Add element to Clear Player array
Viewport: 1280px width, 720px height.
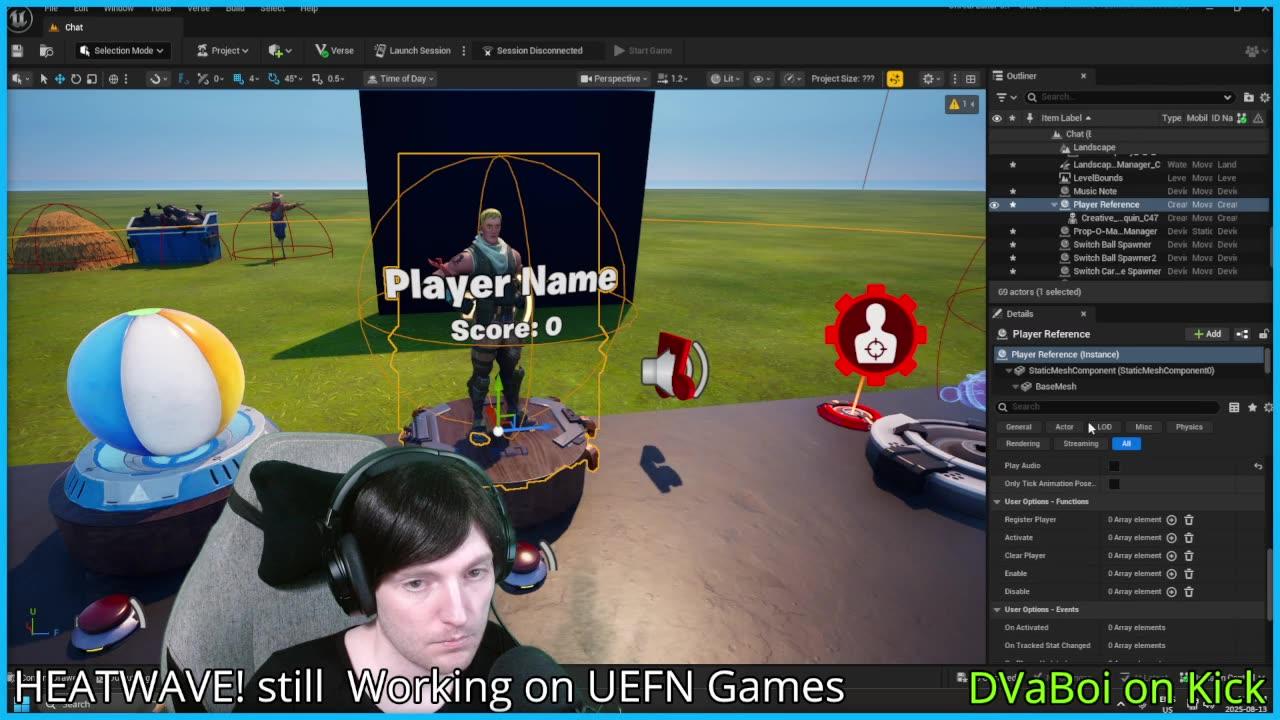(1171, 556)
